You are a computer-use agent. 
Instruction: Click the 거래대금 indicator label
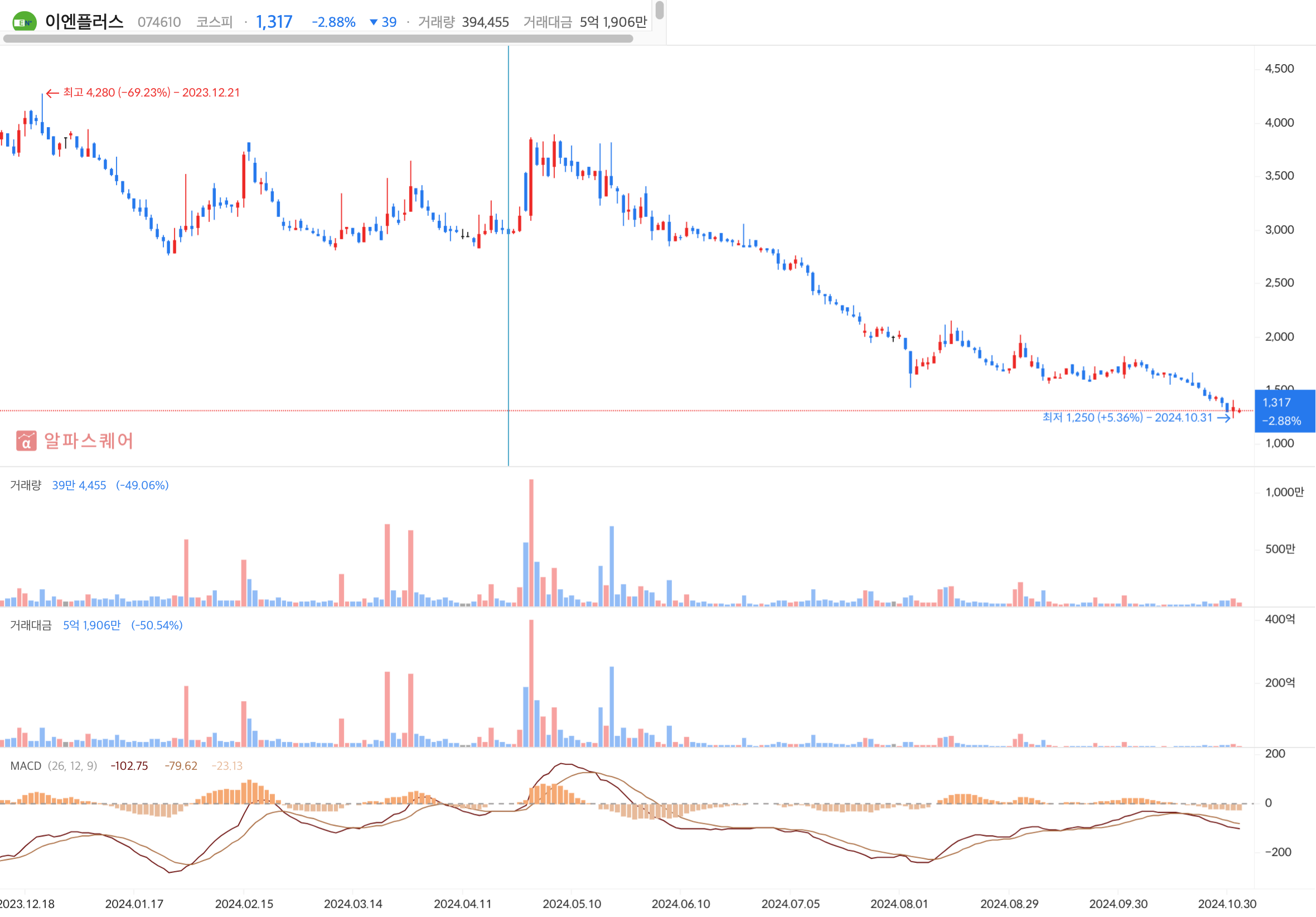coord(31,625)
